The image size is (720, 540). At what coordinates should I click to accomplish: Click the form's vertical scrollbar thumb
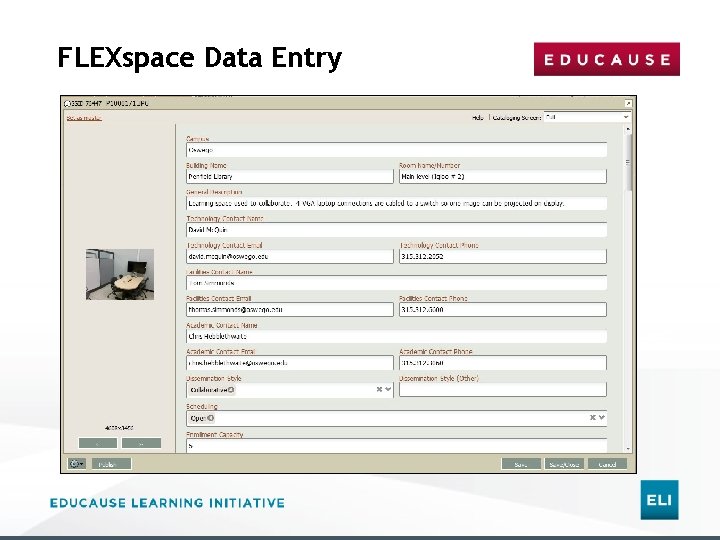628,162
